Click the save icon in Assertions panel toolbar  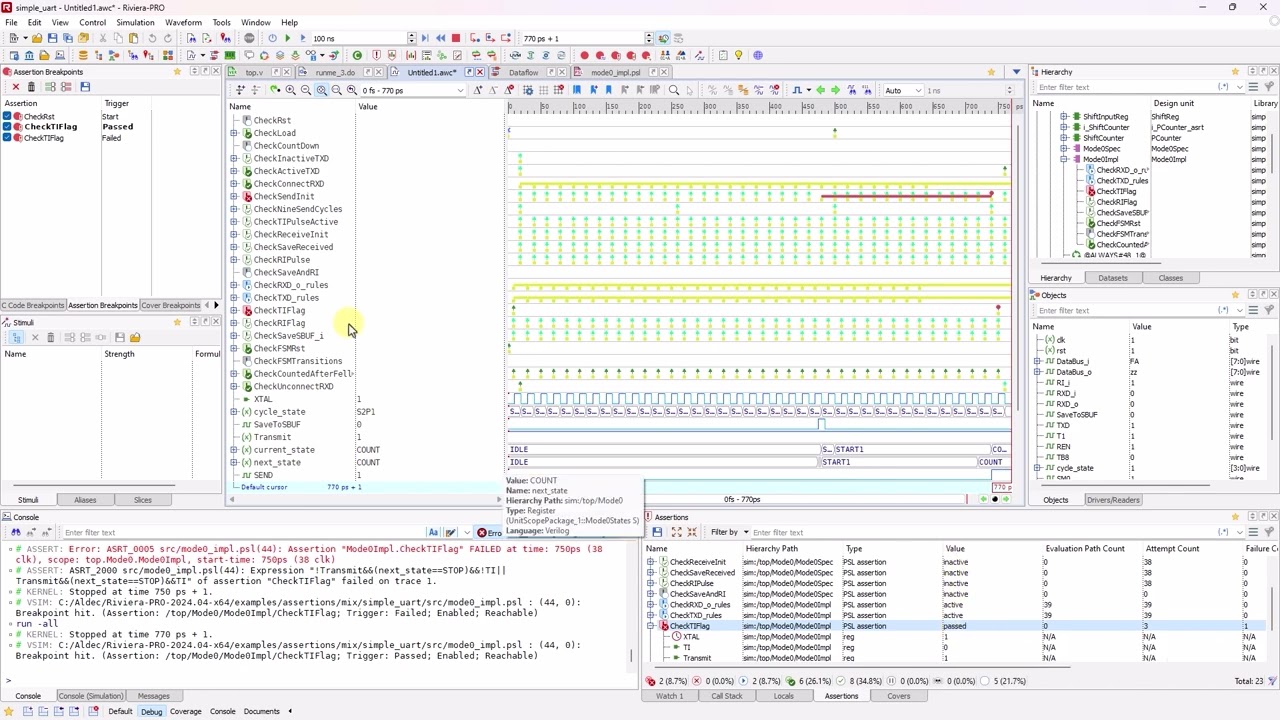(657, 532)
